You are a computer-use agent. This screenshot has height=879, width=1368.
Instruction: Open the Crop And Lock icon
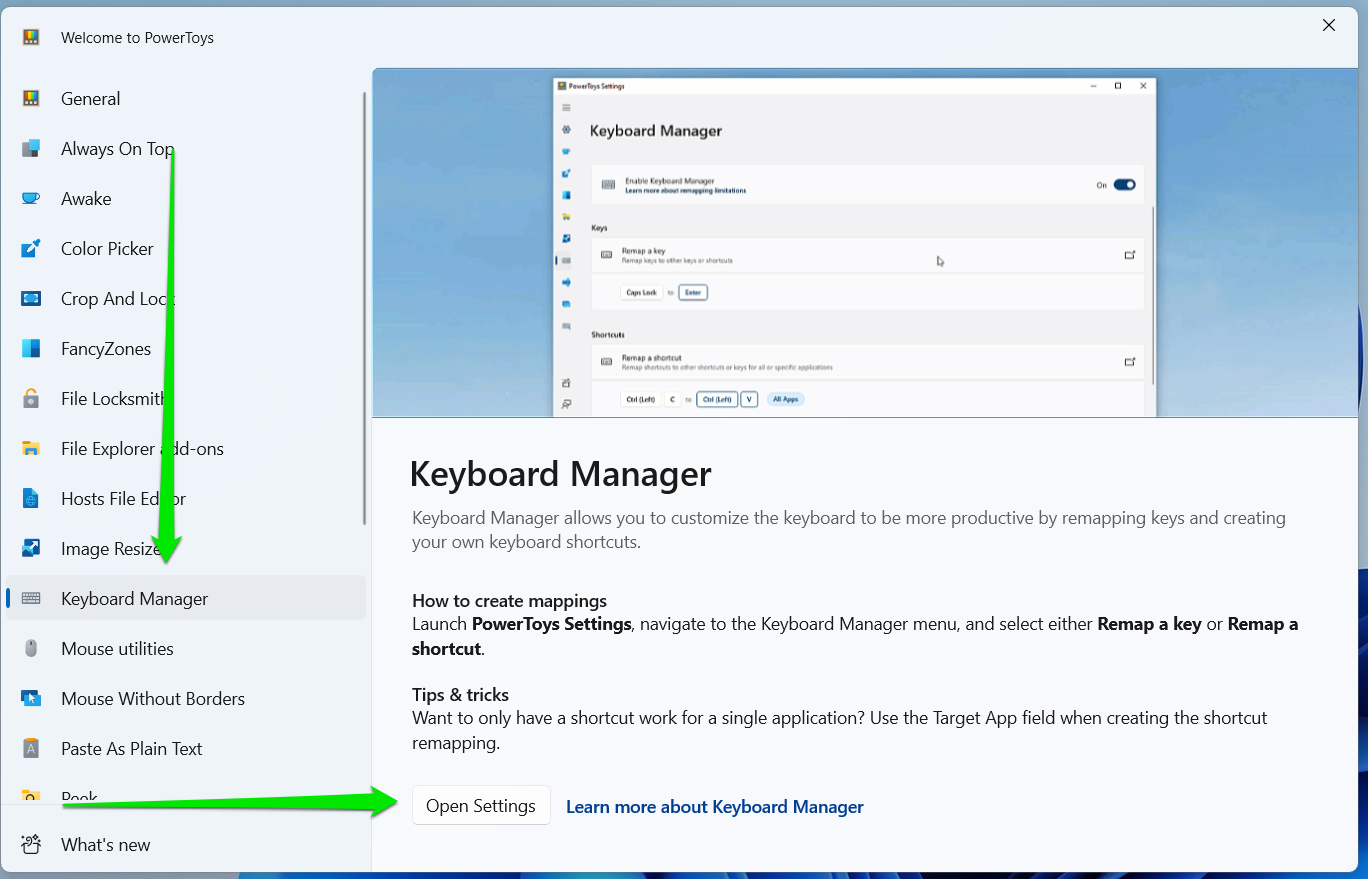pos(31,298)
